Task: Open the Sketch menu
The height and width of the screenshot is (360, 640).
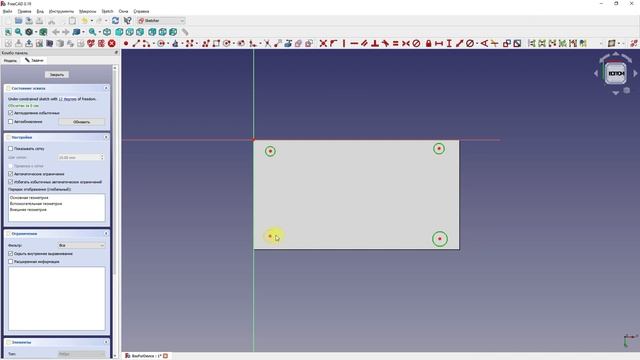Action: [x=107, y=11]
